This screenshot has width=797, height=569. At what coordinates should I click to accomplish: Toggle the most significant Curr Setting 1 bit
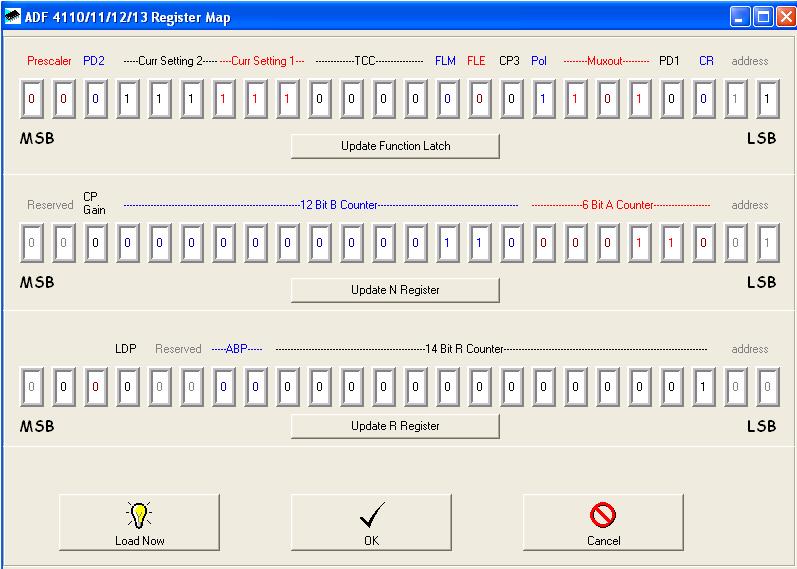click(x=224, y=99)
